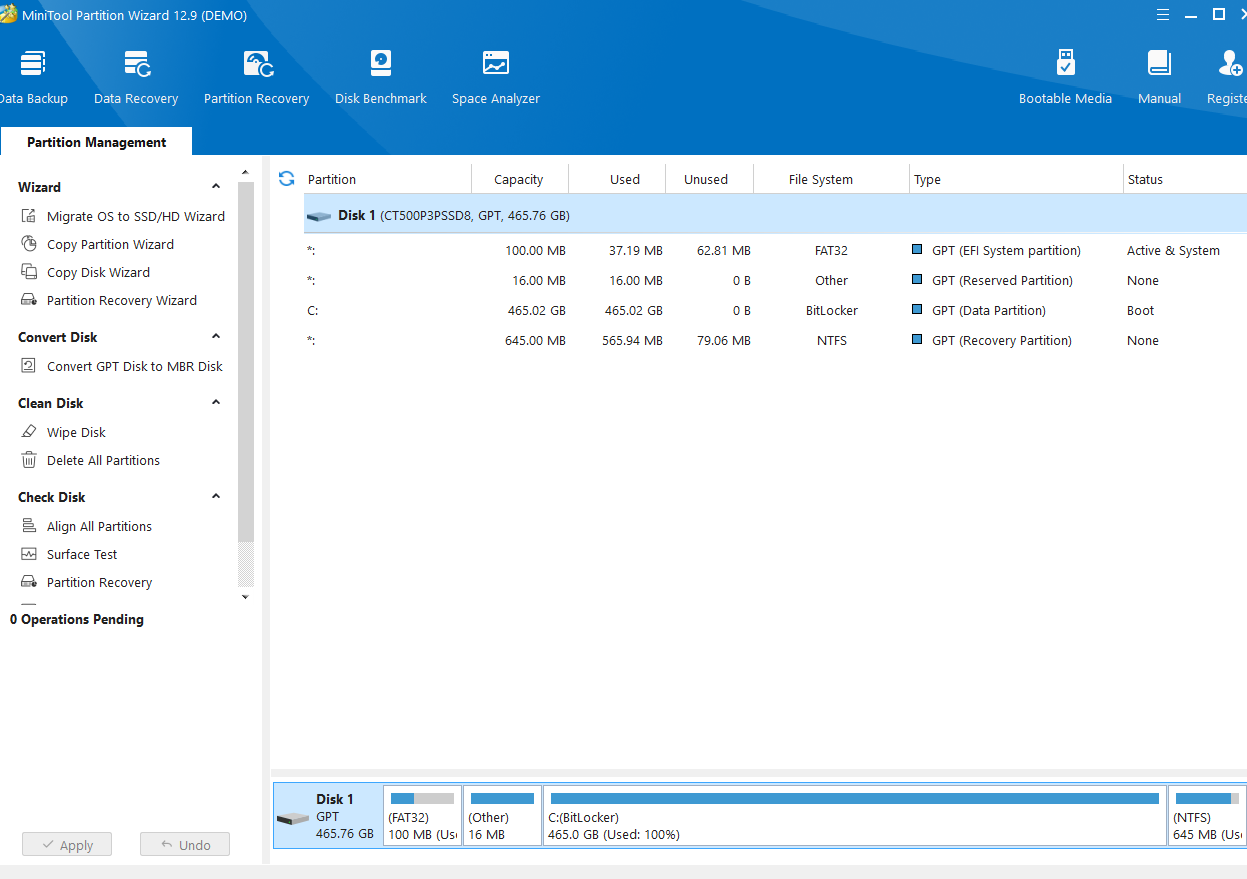Click the Migrate OS to SSD/HD Wizard icon
The image size is (1247, 879).
click(x=29, y=216)
